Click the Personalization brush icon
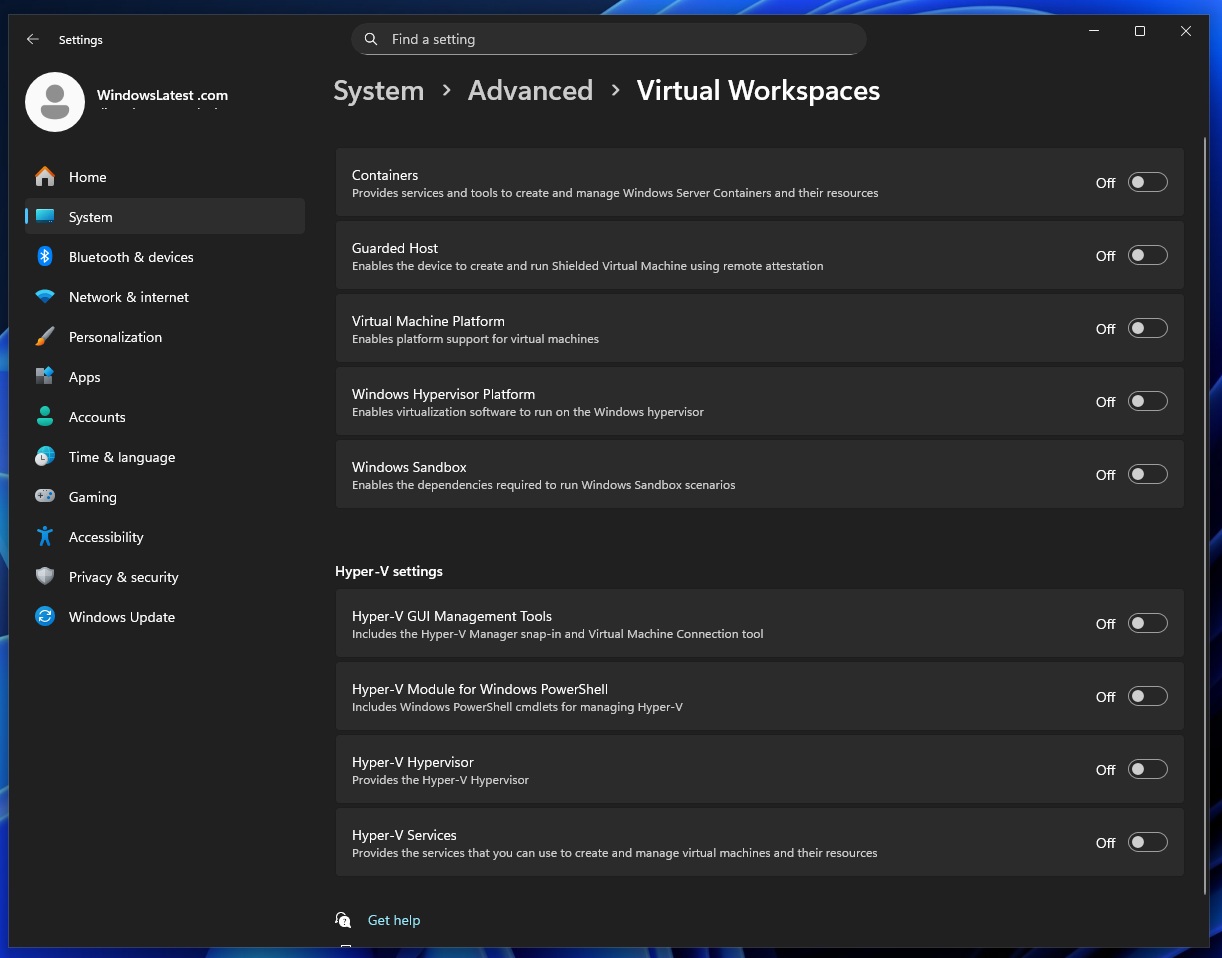The image size is (1222, 958). click(44, 337)
